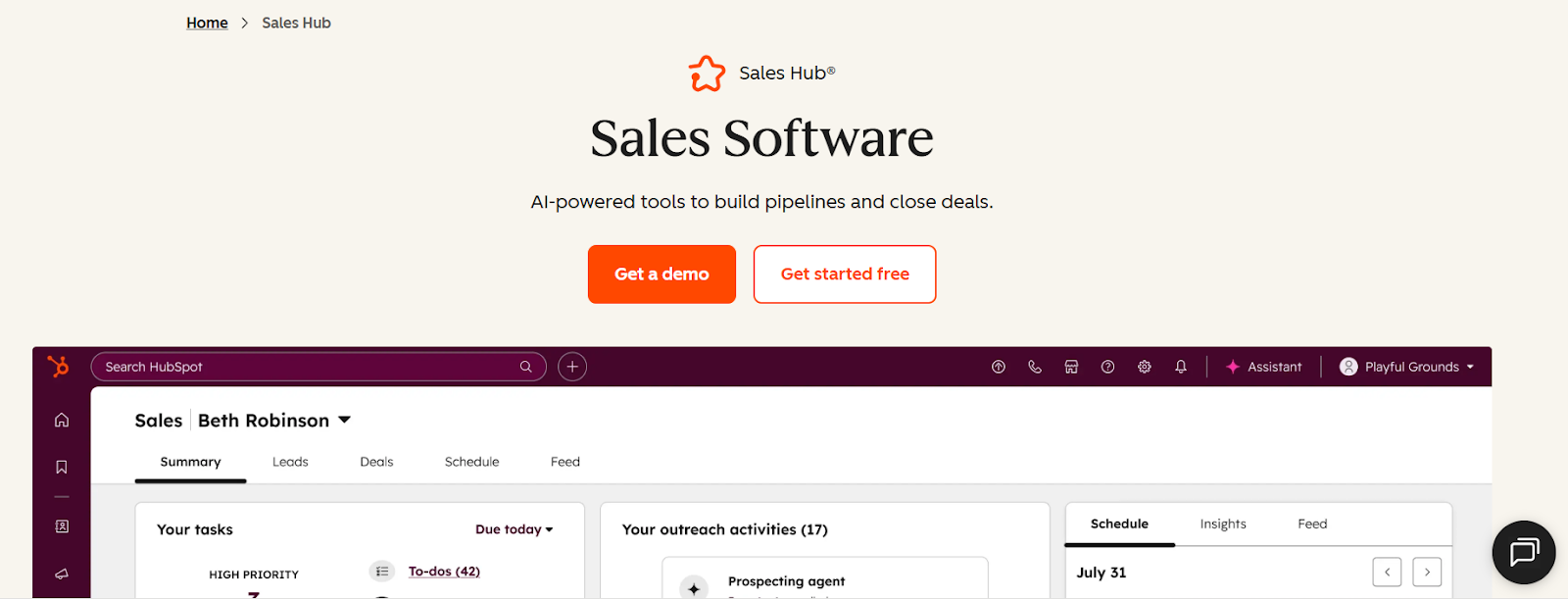Click the Get a demo button

click(661, 274)
